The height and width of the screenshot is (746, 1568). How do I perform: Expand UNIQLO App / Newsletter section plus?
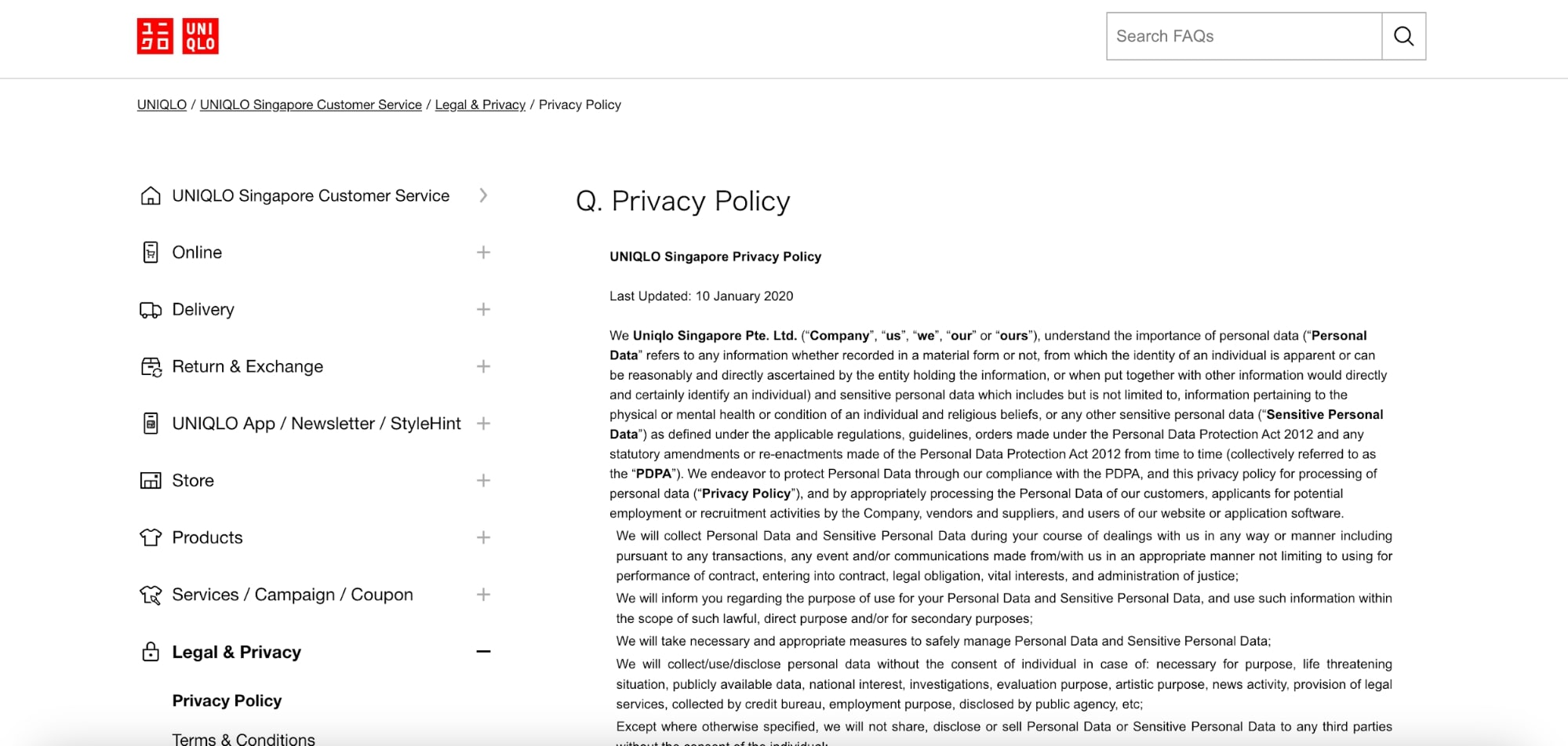(483, 424)
